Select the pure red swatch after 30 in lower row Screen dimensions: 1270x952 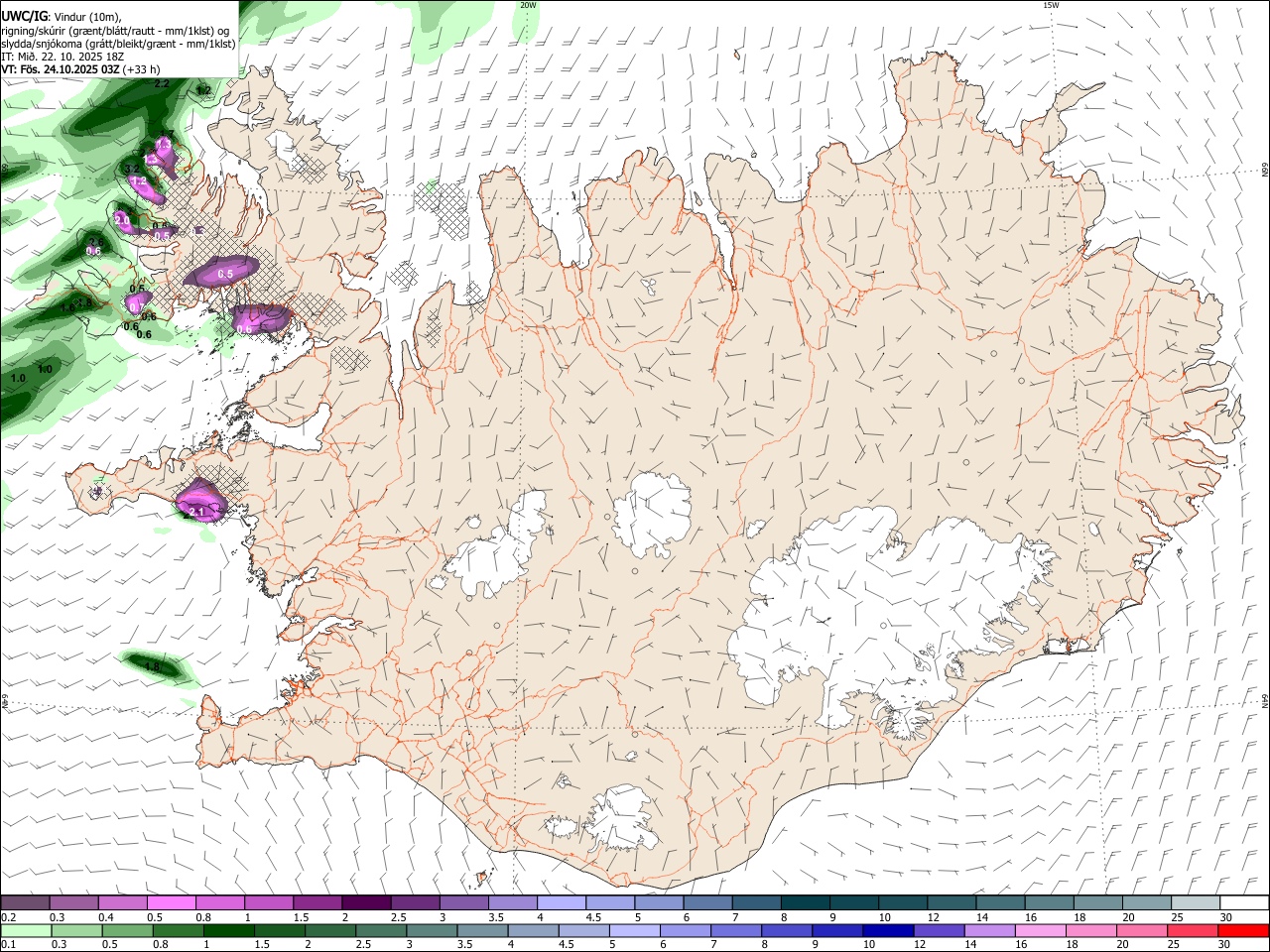[x=1244, y=930]
